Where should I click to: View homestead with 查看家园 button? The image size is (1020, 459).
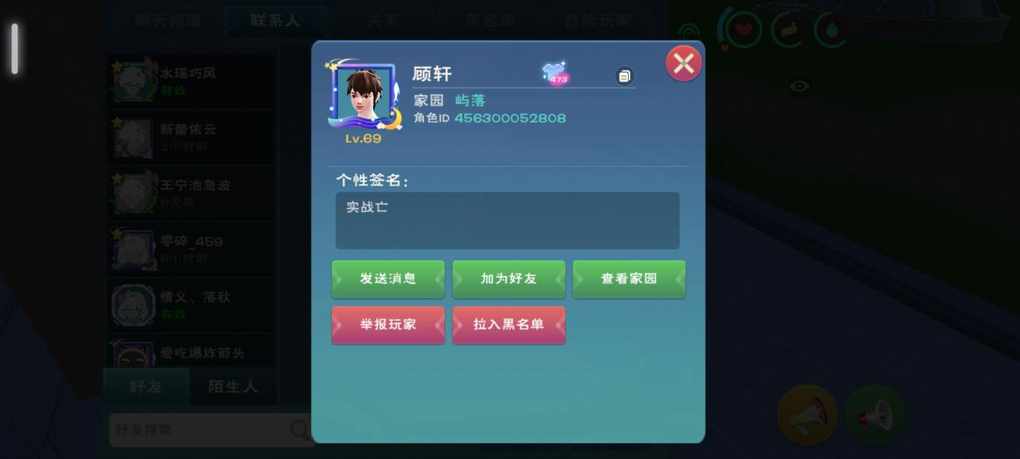[629, 279]
